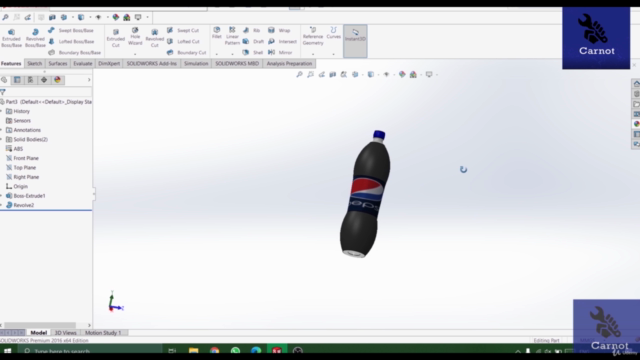Click the Rib feature tool
This screenshot has height=360, width=640.
click(251, 31)
